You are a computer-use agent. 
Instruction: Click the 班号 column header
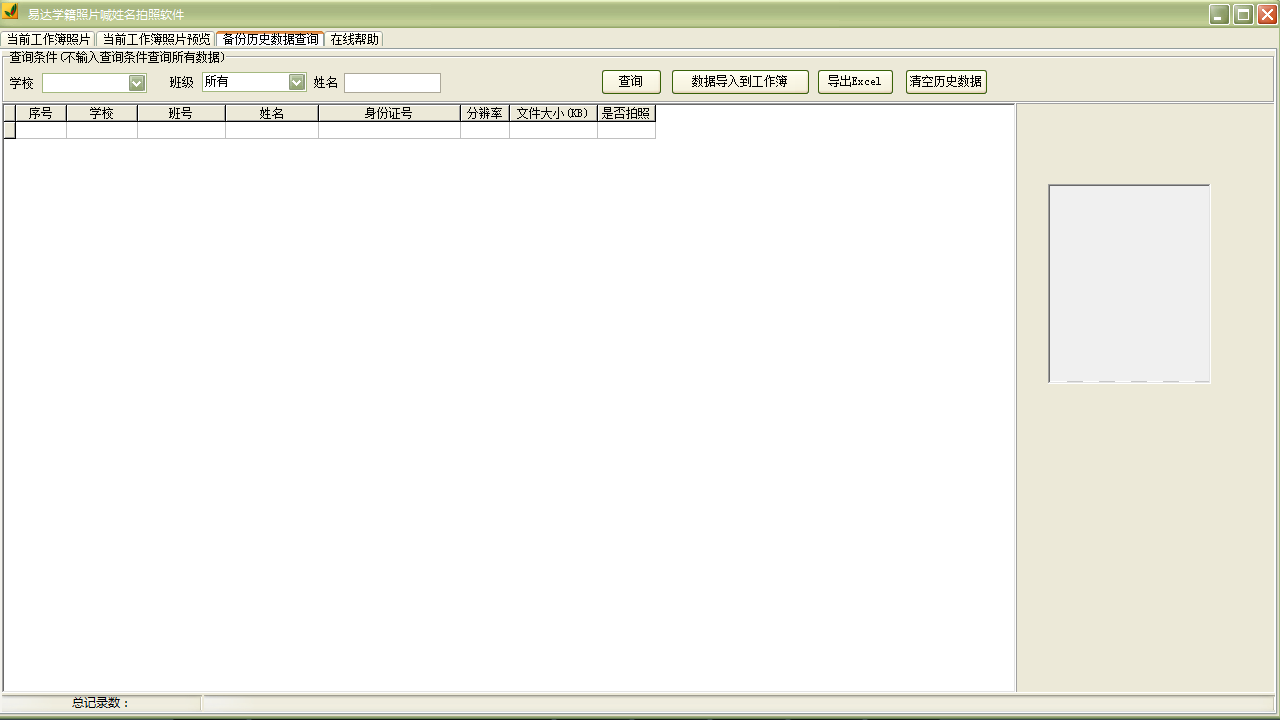pyautogui.click(x=181, y=113)
